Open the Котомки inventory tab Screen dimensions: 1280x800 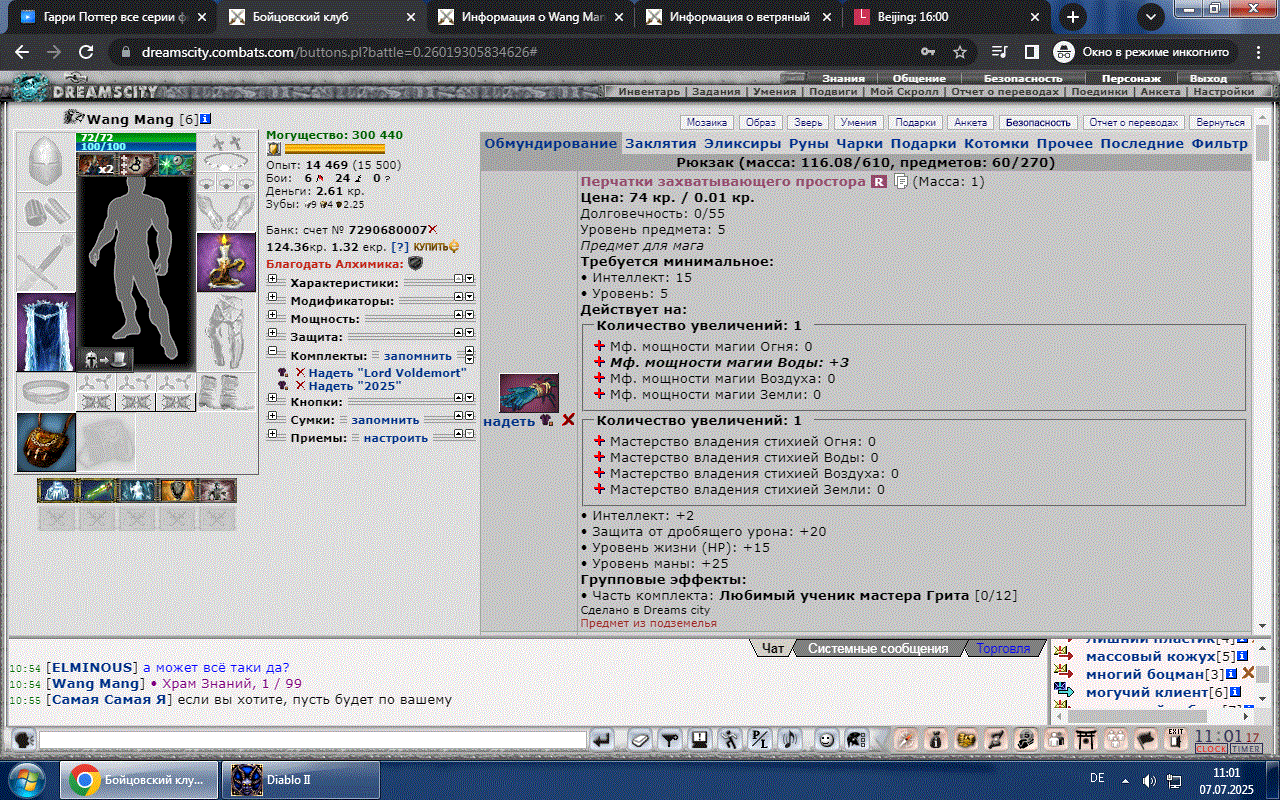coord(997,144)
